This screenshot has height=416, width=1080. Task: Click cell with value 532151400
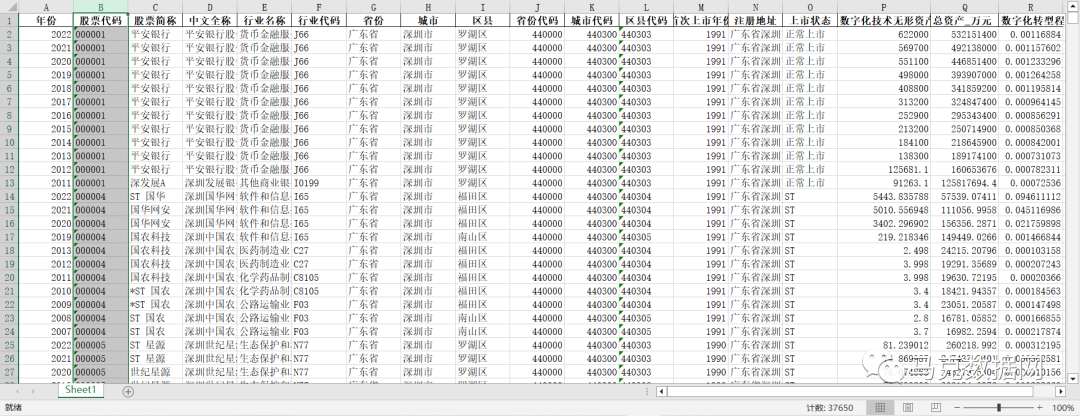pyautogui.click(x=964, y=34)
